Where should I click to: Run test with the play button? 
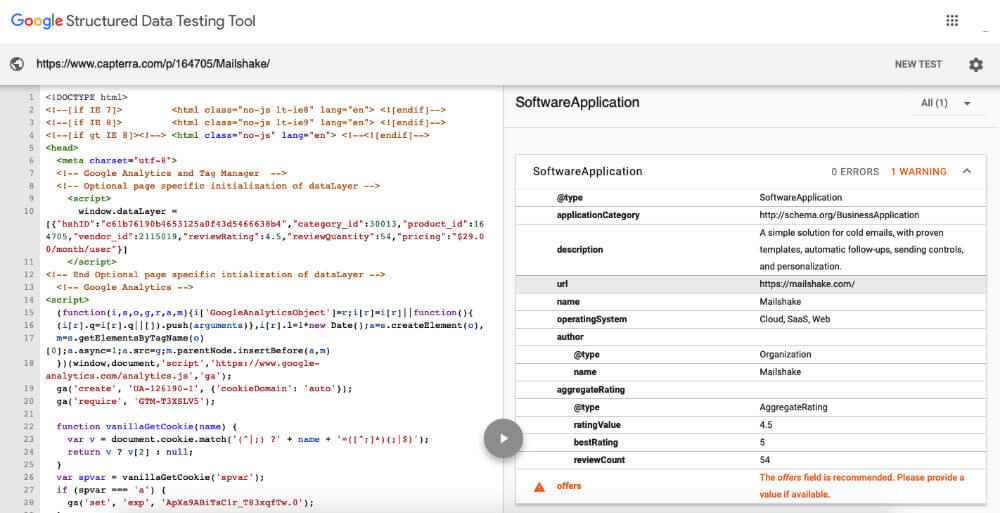click(x=503, y=438)
